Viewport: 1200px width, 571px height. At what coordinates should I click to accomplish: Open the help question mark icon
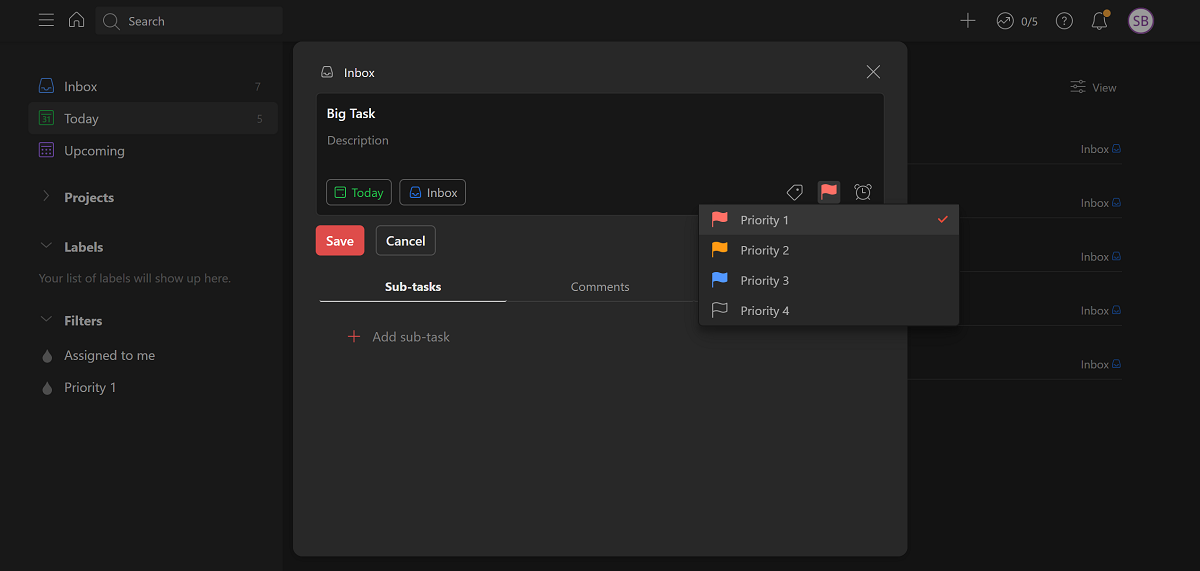(x=1064, y=21)
